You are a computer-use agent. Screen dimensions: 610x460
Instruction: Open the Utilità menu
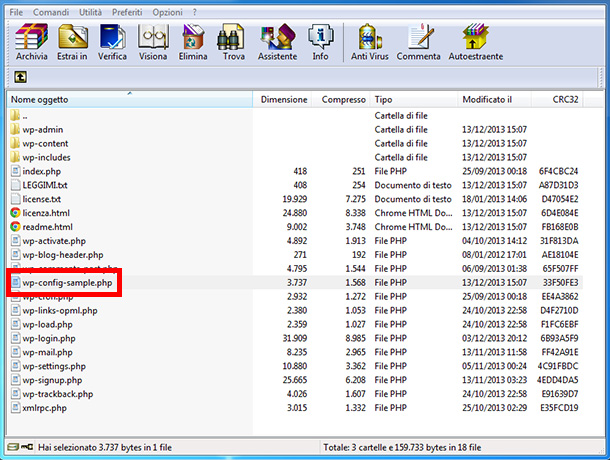click(x=91, y=12)
